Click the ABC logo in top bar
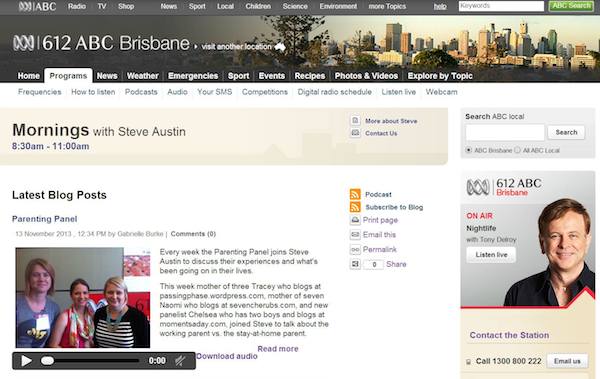The height and width of the screenshot is (379, 600). pyautogui.click(x=37, y=6)
